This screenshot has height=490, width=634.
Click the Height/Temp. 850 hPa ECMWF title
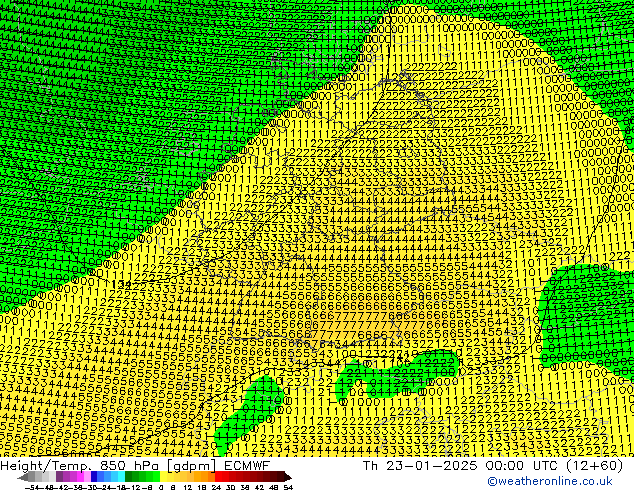(135, 465)
